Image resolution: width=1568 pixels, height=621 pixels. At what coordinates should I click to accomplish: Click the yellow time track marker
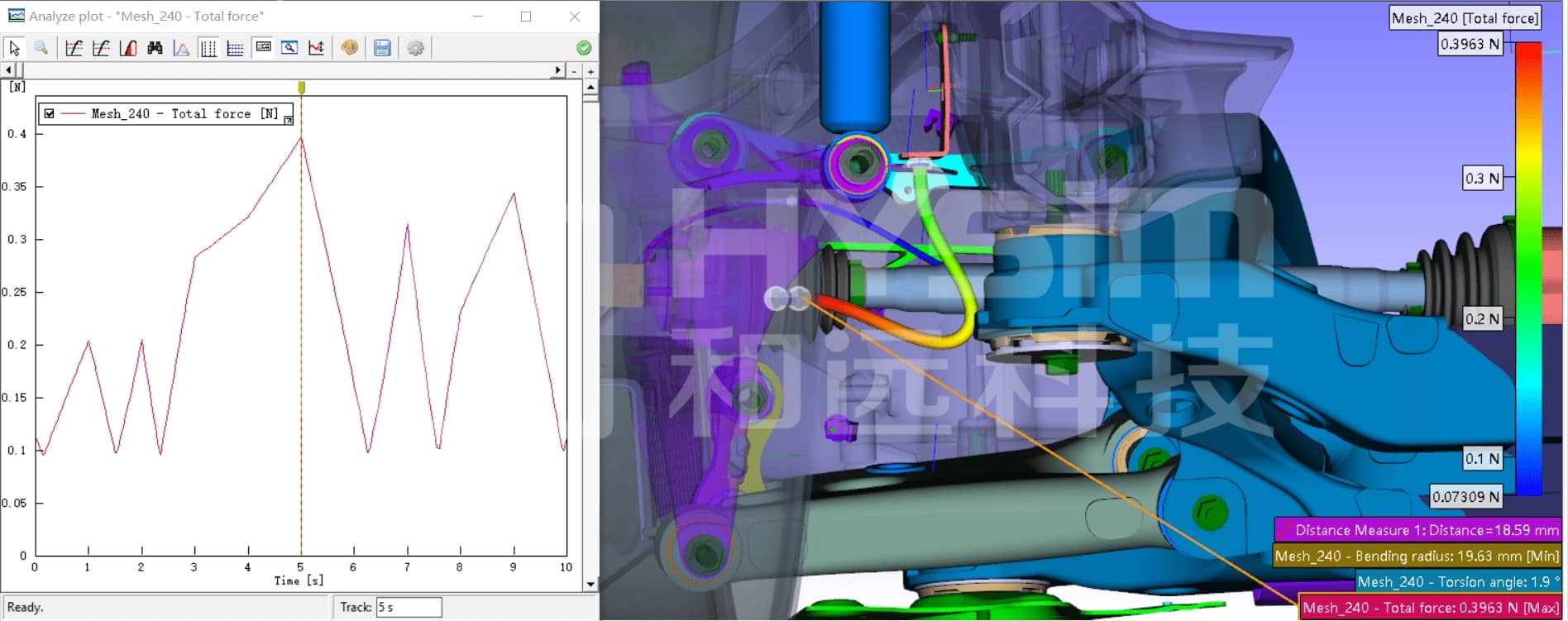[301, 87]
